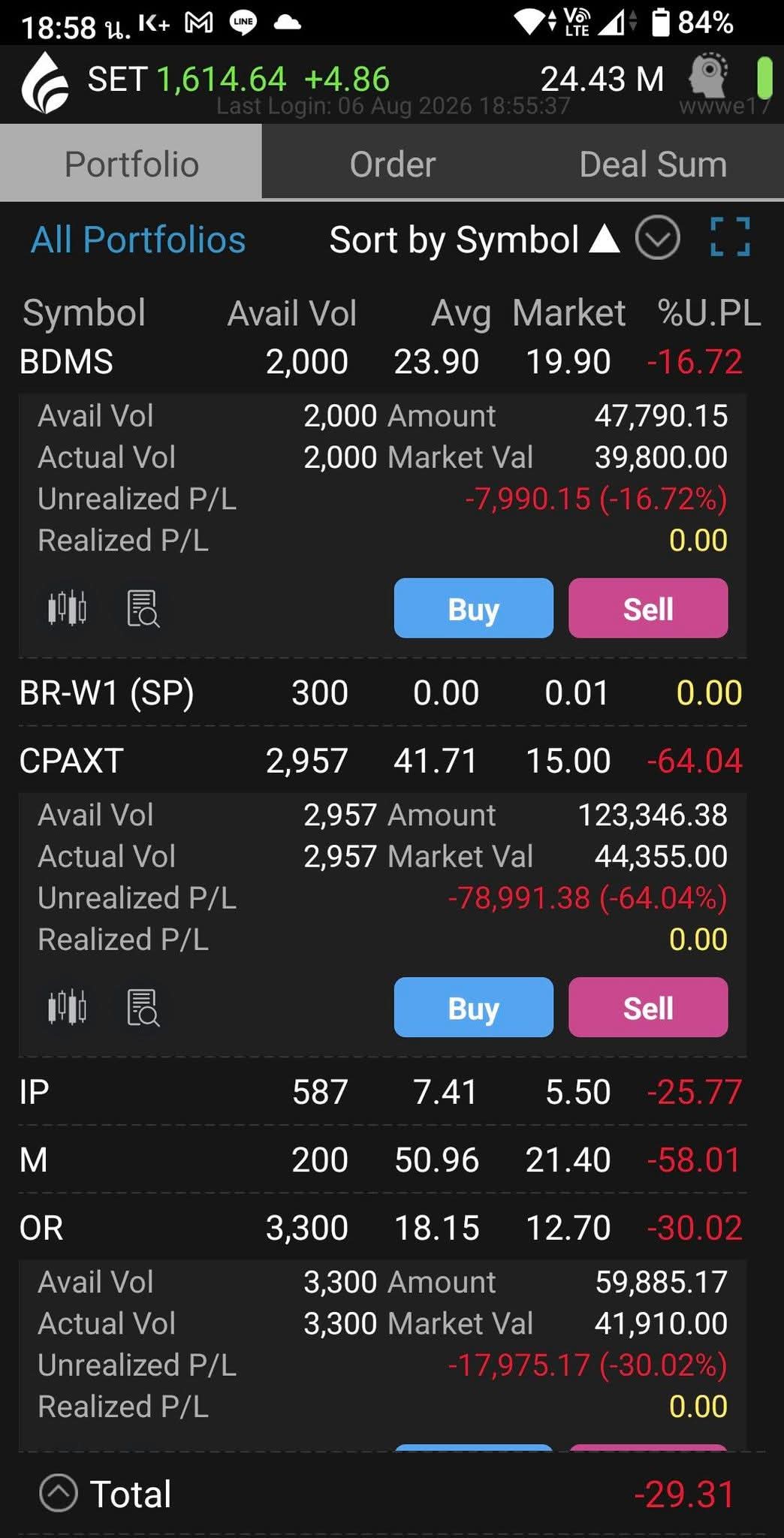The image size is (784, 1538).
Task: Open candlestick chart icon for CPAXT
Action: click(x=67, y=1007)
